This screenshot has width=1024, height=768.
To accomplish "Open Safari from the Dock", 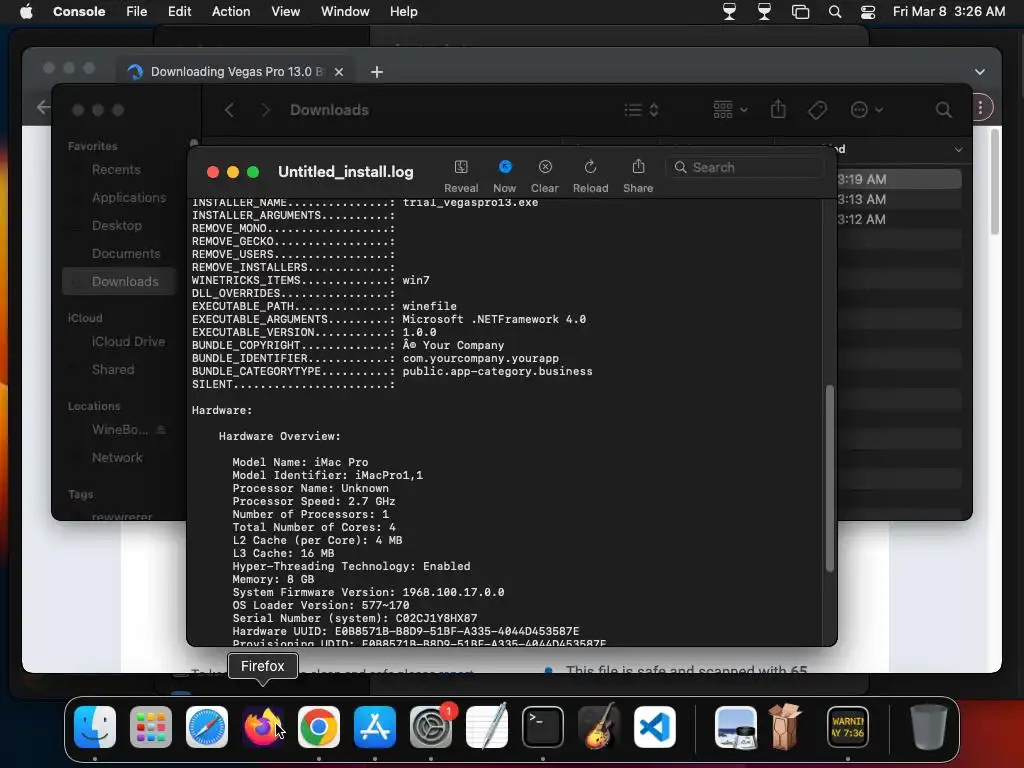I will pyautogui.click(x=207, y=727).
